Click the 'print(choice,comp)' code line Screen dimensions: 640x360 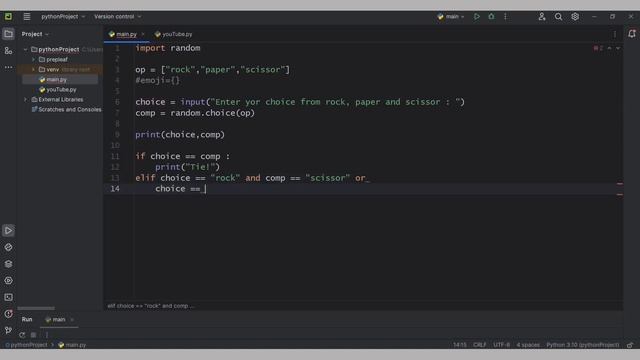pos(180,135)
